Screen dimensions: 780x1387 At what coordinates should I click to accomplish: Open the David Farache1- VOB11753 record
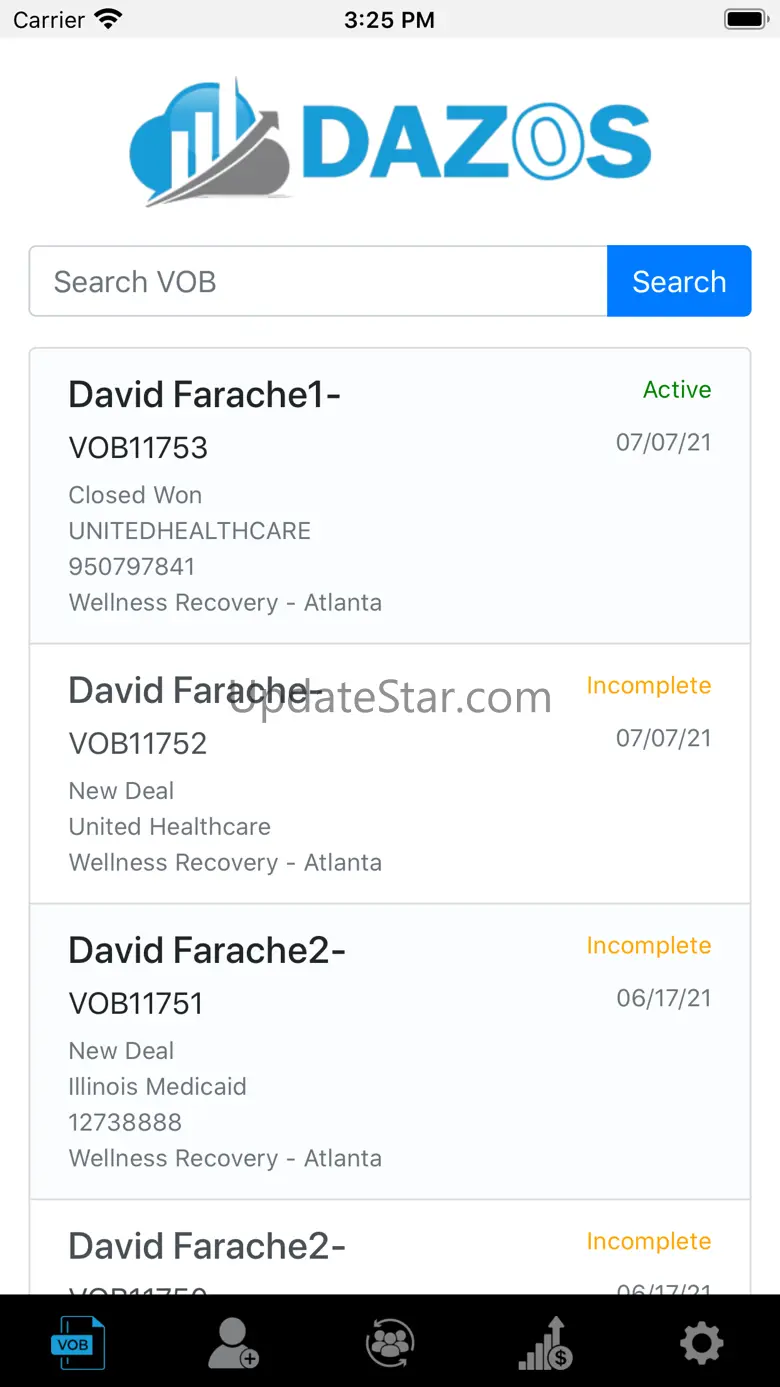coord(390,496)
